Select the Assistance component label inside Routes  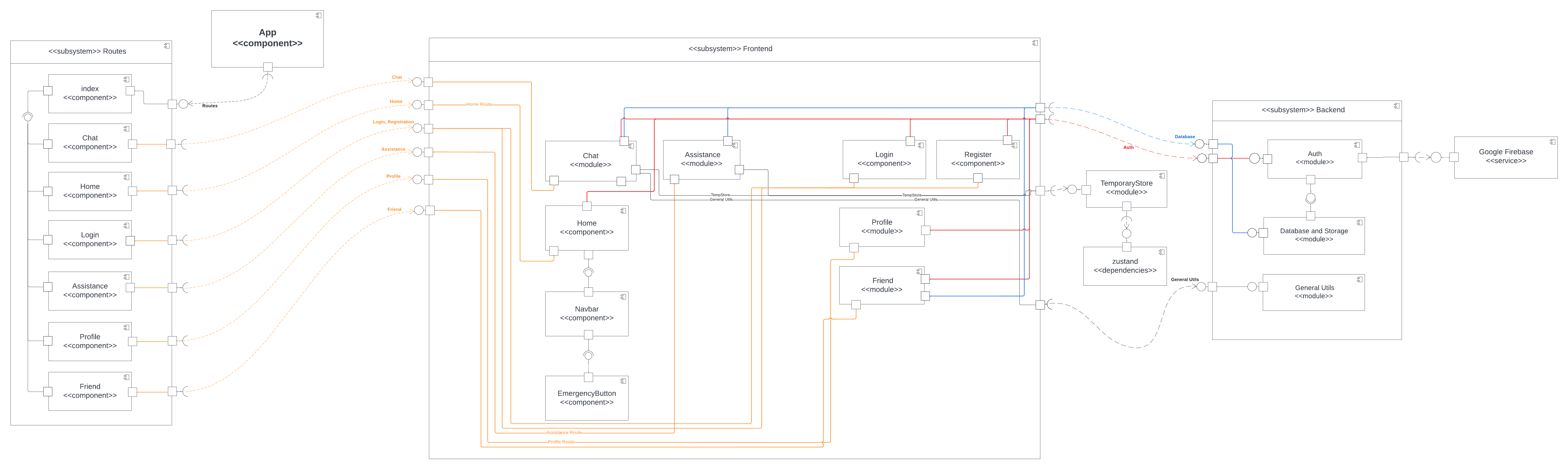click(90, 291)
